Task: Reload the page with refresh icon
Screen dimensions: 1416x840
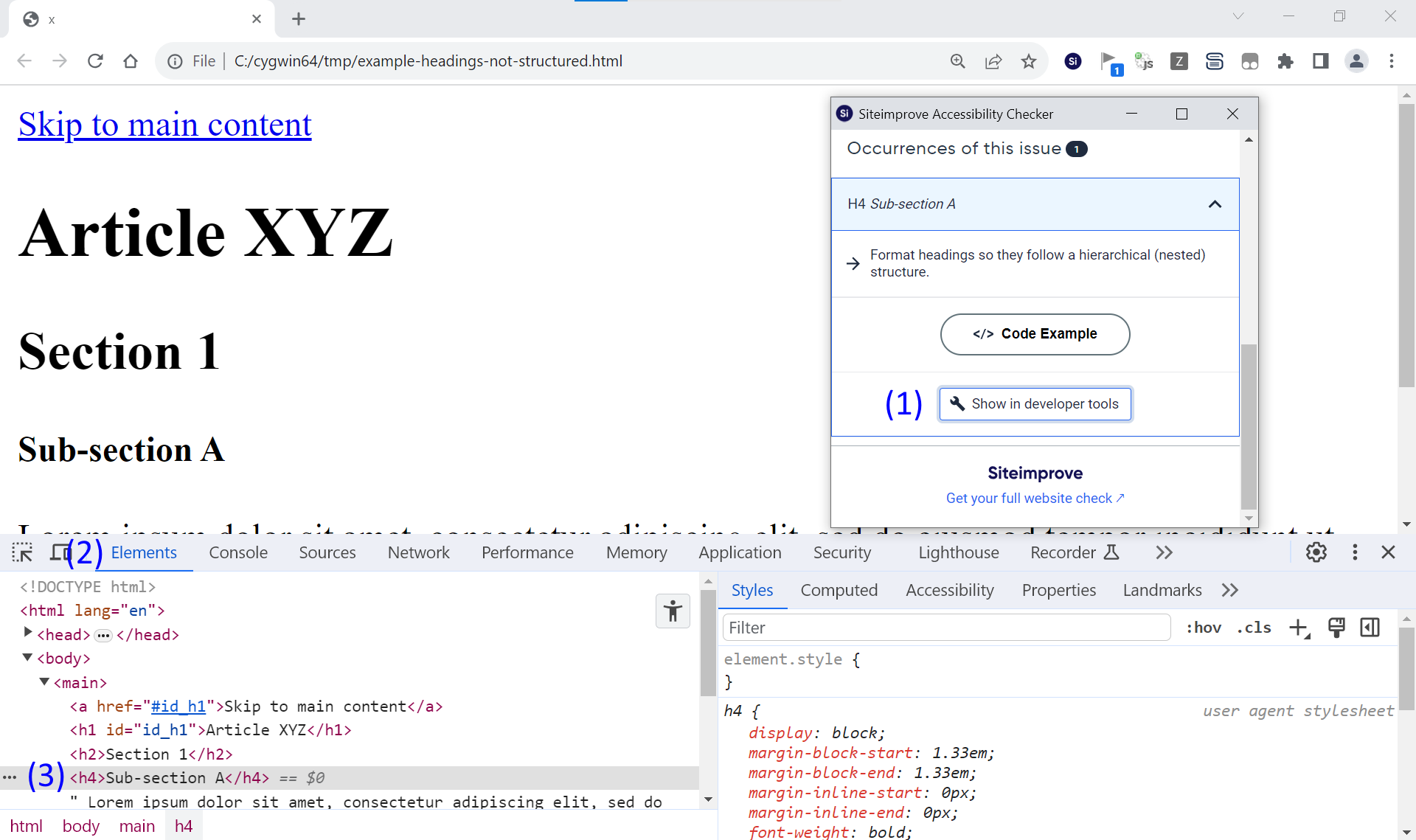Action: [x=95, y=61]
